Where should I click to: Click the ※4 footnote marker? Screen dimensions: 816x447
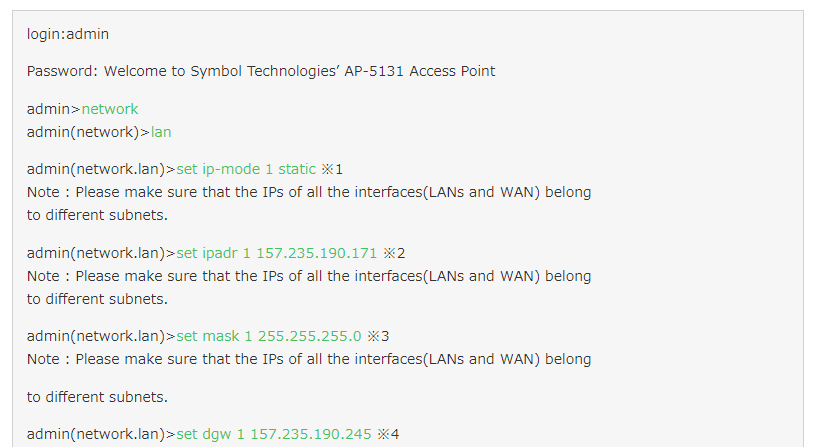388,434
